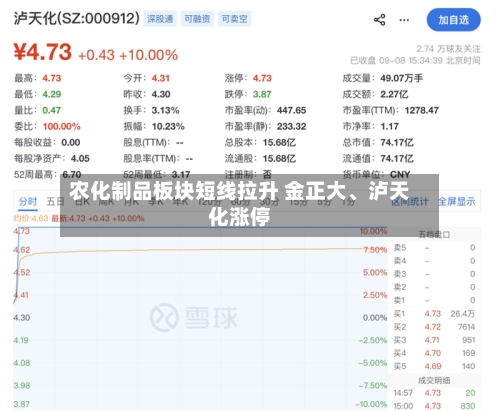The image size is (500, 411).
Task: Click the 买5 row price 4.69
Action: [x=433, y=366]
